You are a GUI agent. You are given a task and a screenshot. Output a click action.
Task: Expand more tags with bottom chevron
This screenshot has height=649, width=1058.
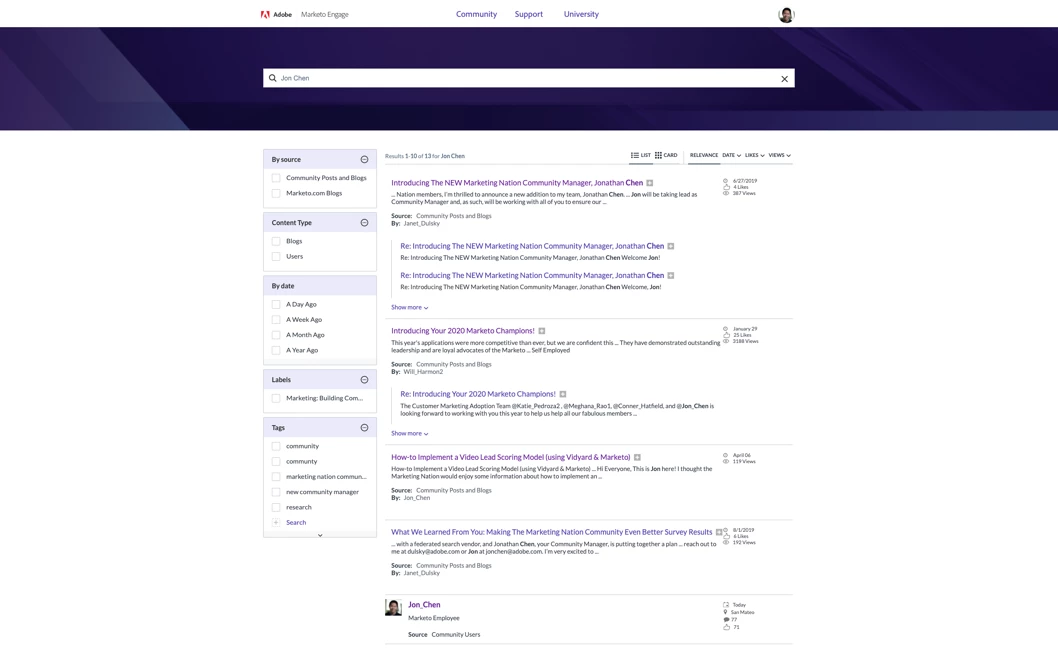(320, 535)
